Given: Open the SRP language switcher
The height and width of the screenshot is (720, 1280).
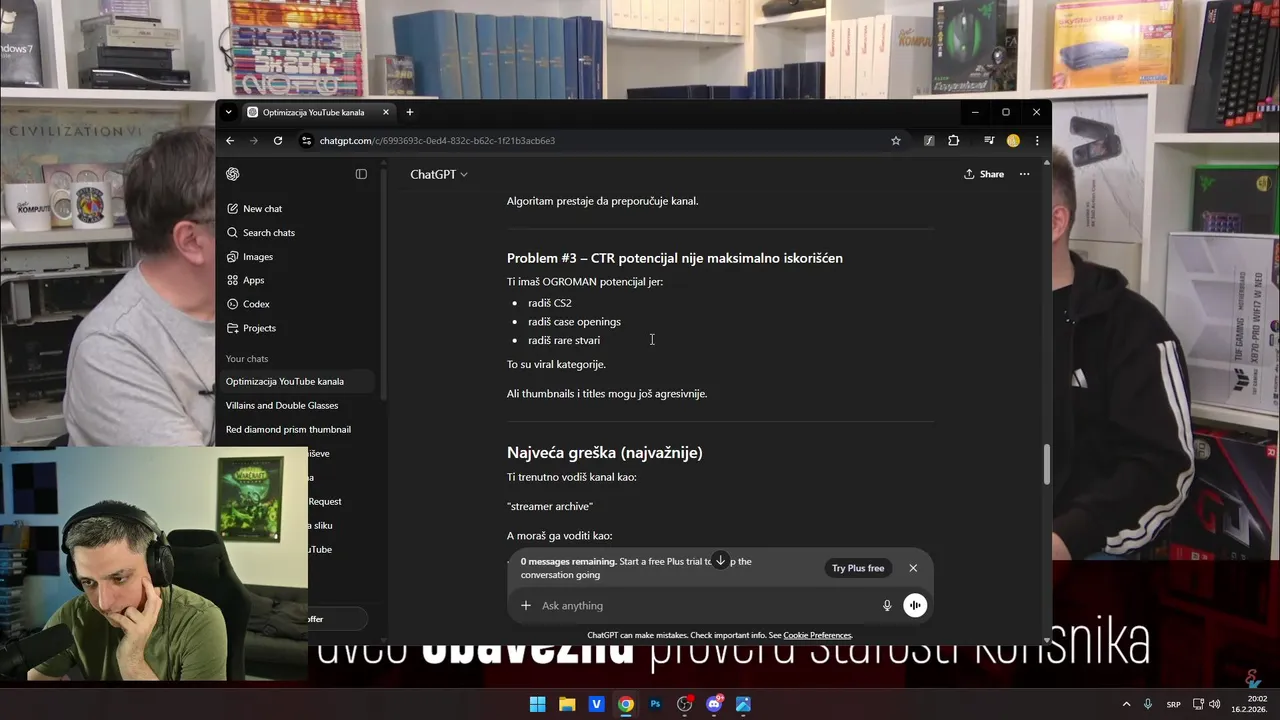Looking at the screenshot, I should (x=1174, y=704).
